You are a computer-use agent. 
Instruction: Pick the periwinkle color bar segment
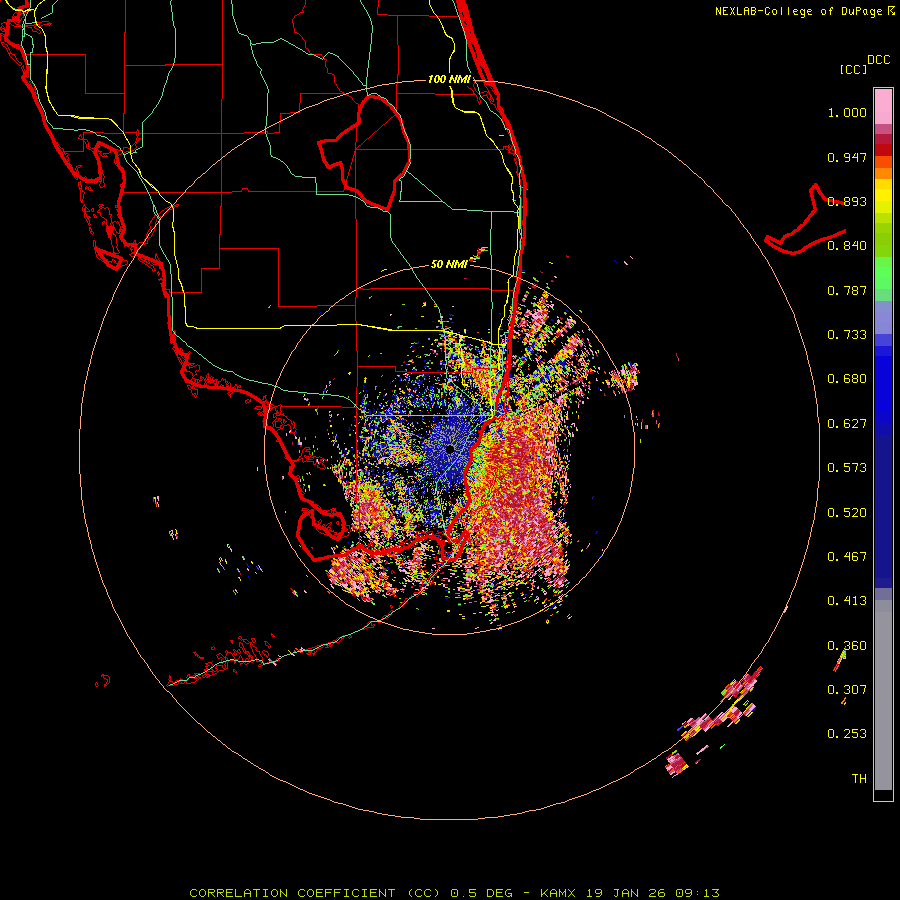[x=883, y=318]
